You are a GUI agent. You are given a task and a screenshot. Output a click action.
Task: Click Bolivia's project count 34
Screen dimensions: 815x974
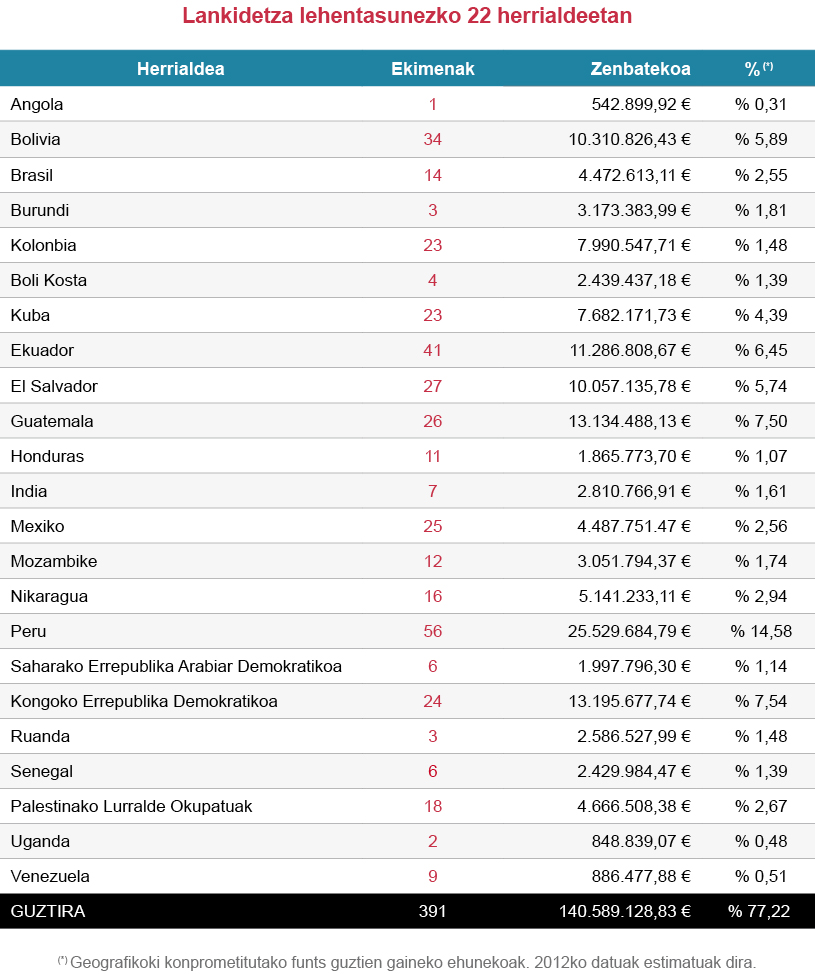coord(432,139)
